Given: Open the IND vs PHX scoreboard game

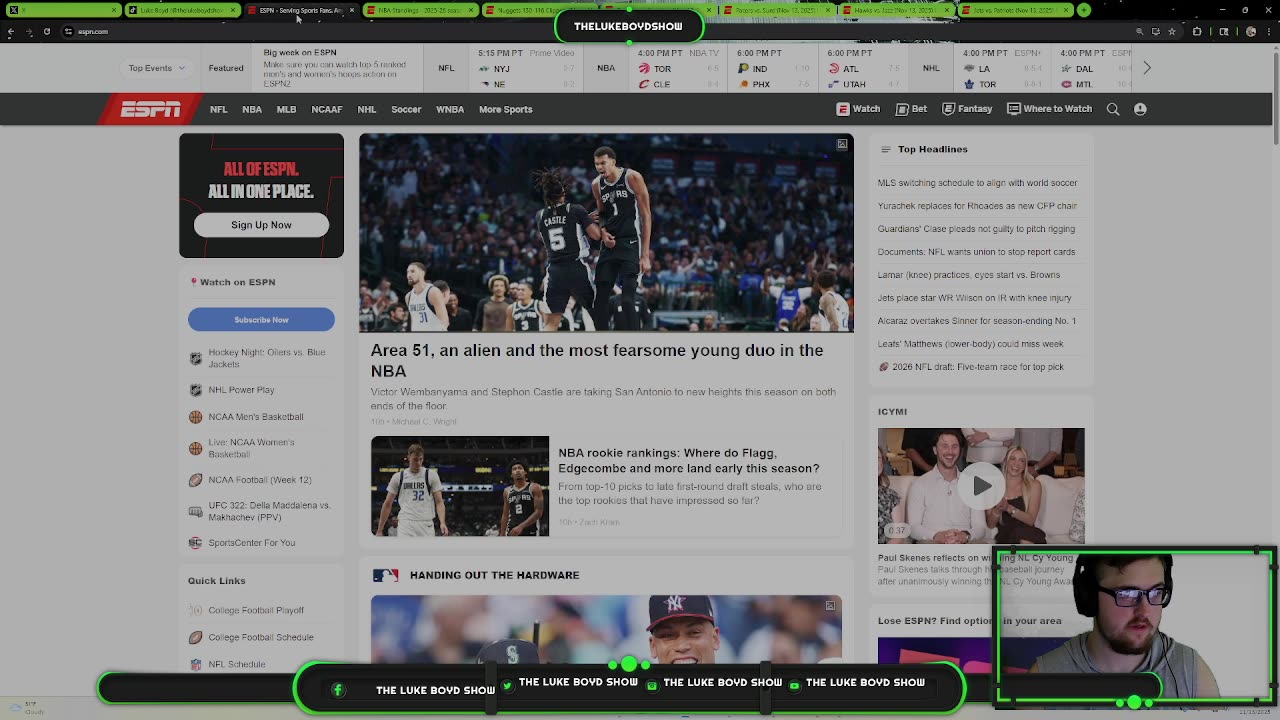Looking at the screenshot, I should [x=775, y=68].
